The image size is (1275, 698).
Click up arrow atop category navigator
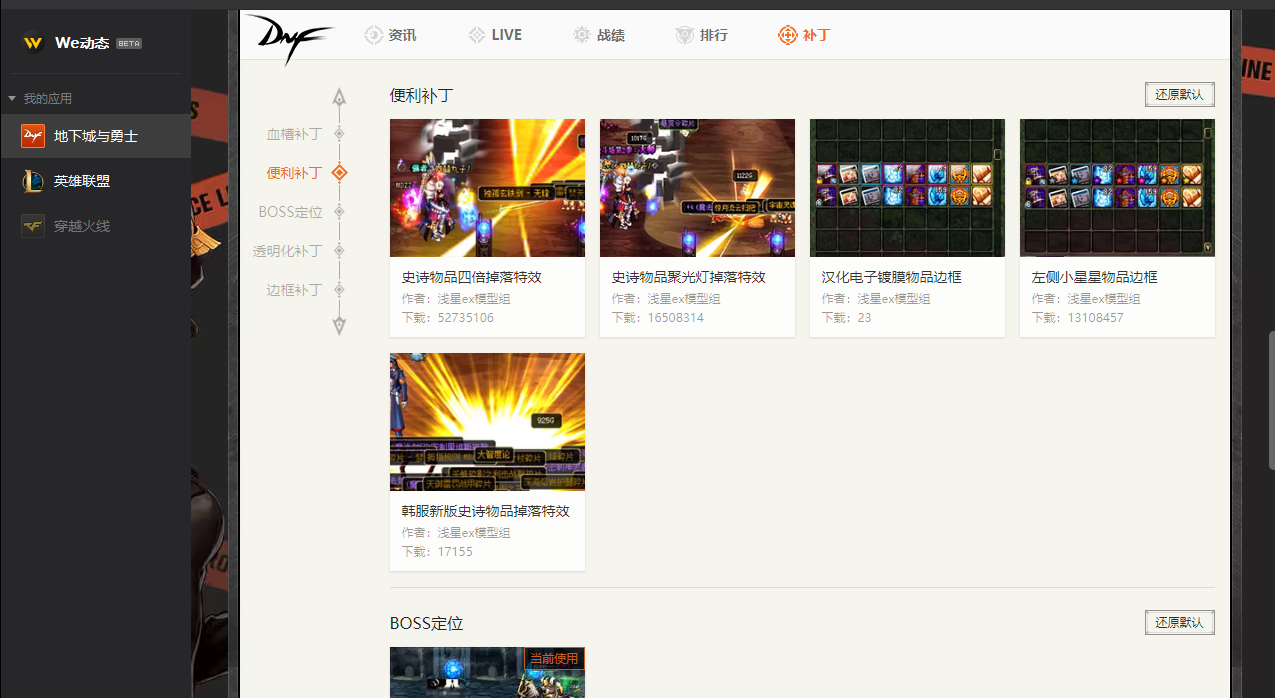pyautogui.click(x=339, y=97)
